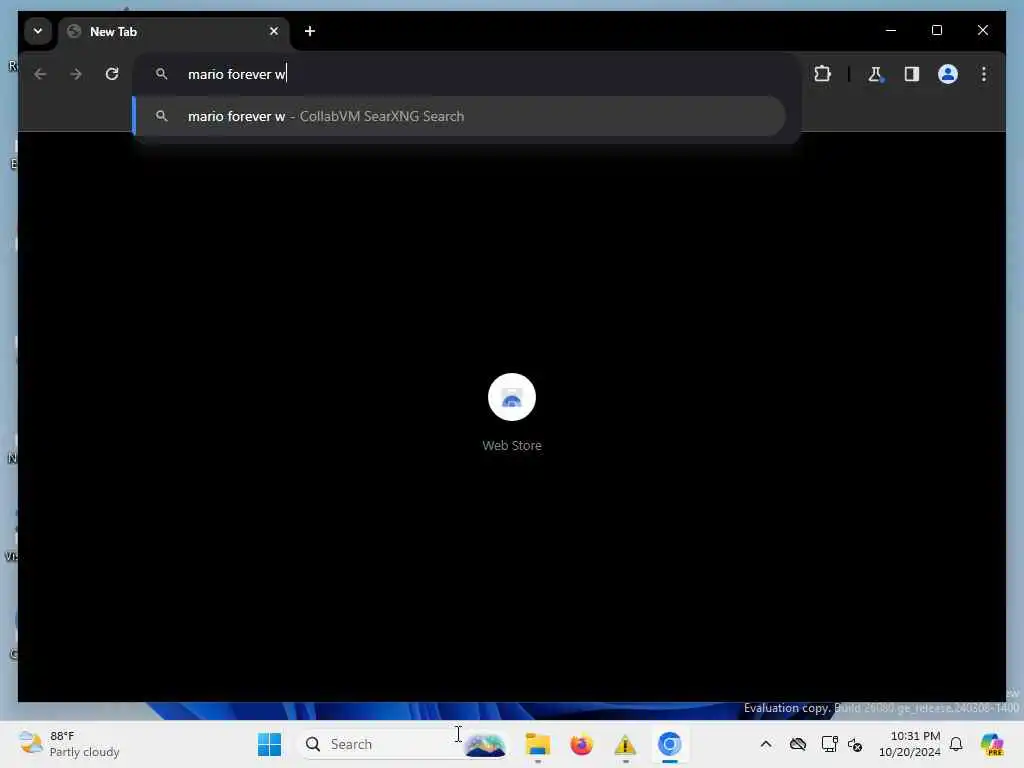Open the weather widget showing 88°F
The width and height of the screenshot is (1024, 768).
point(69,744)
